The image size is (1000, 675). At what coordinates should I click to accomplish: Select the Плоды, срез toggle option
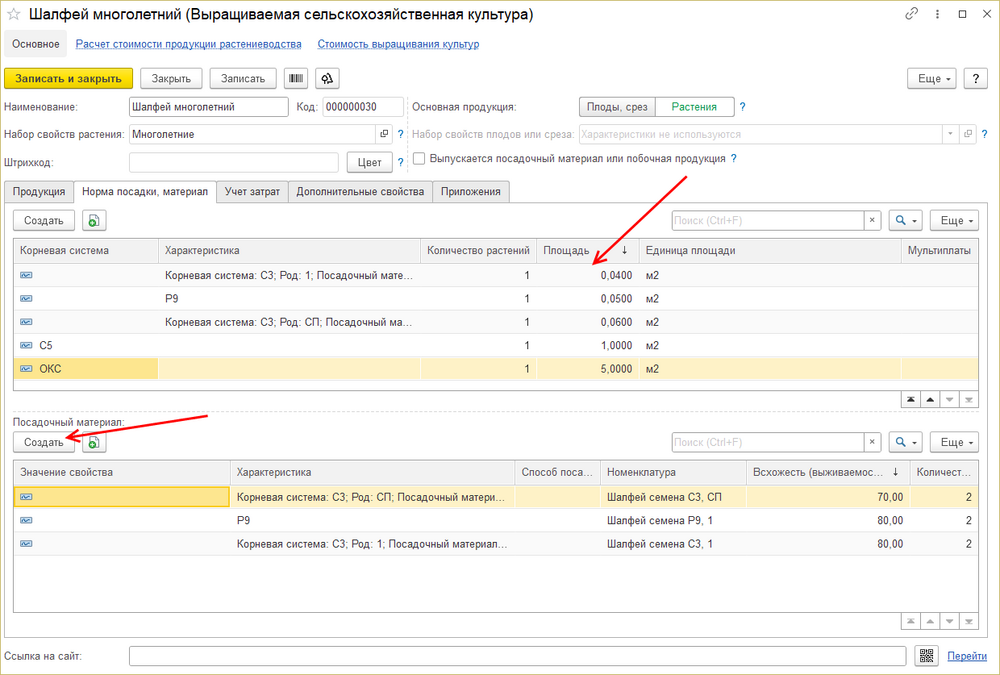click(x=619, y=107)
